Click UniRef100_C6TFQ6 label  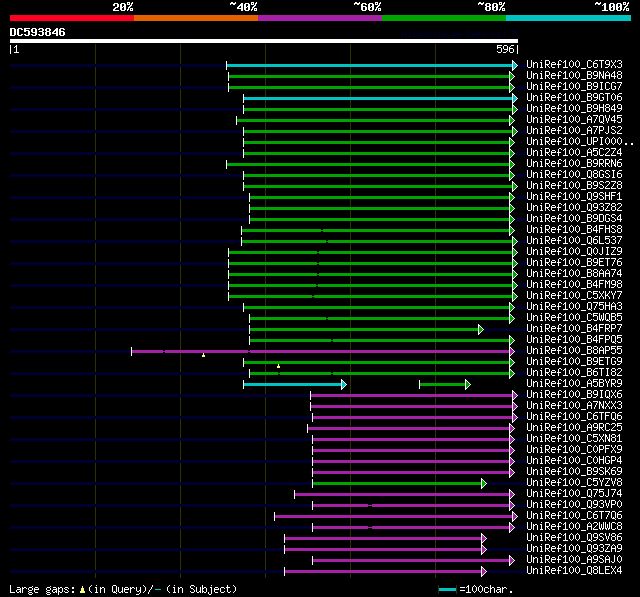tap(574, 417)
